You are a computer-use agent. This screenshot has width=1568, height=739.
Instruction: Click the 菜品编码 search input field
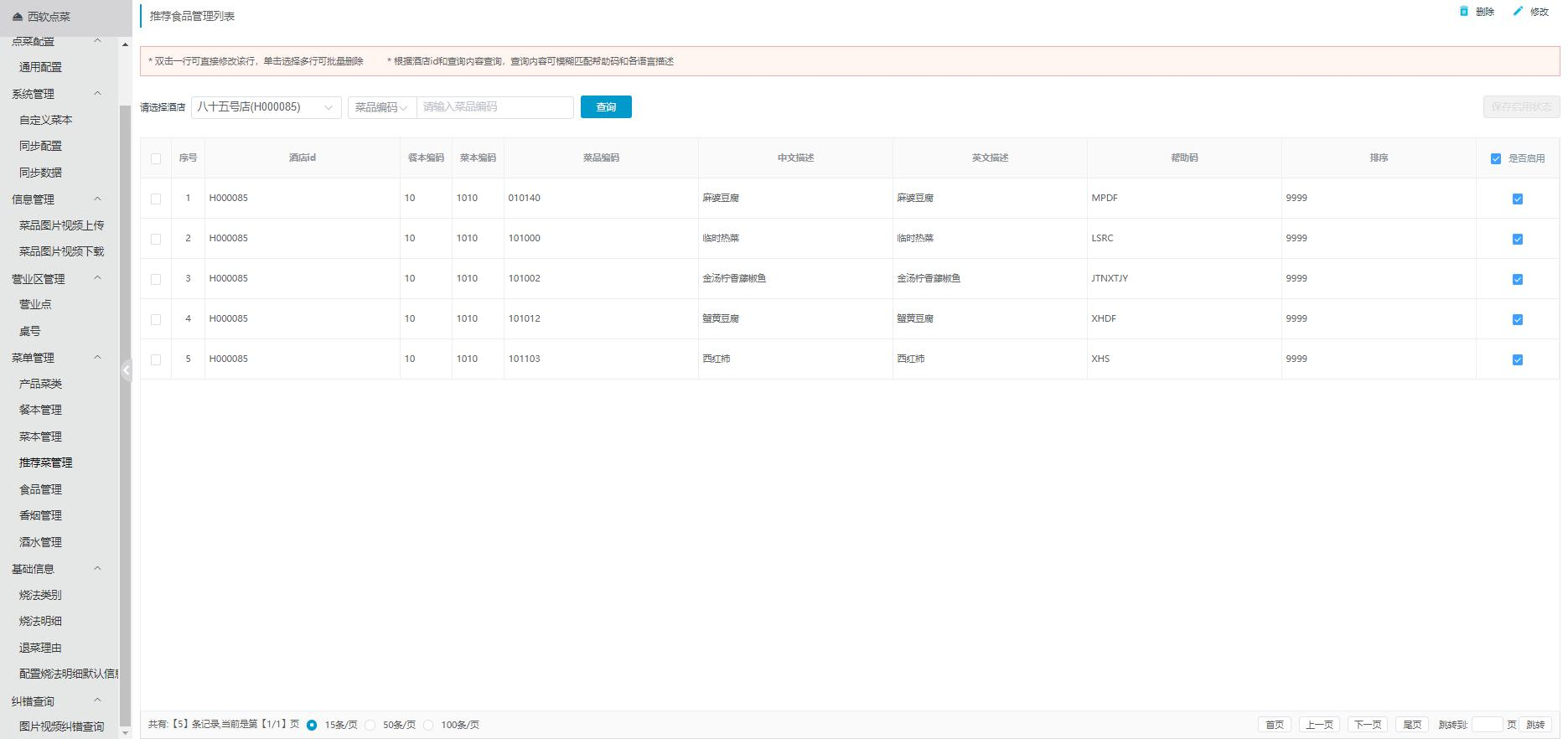(x=494, y=107)
